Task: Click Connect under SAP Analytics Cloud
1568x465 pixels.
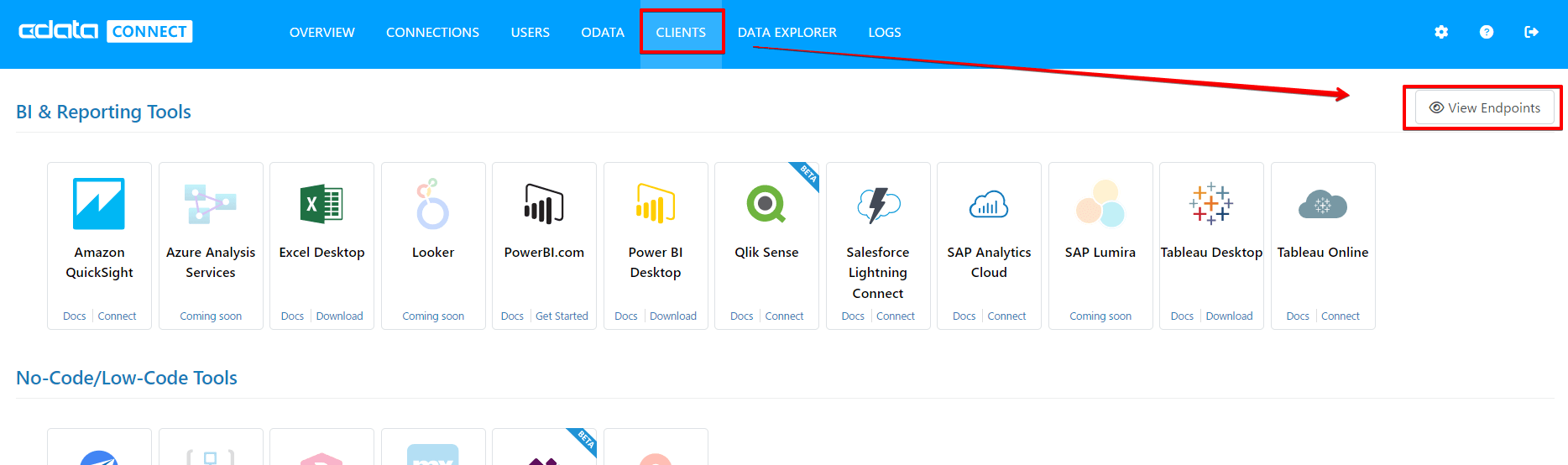Action: [1006, 316]
